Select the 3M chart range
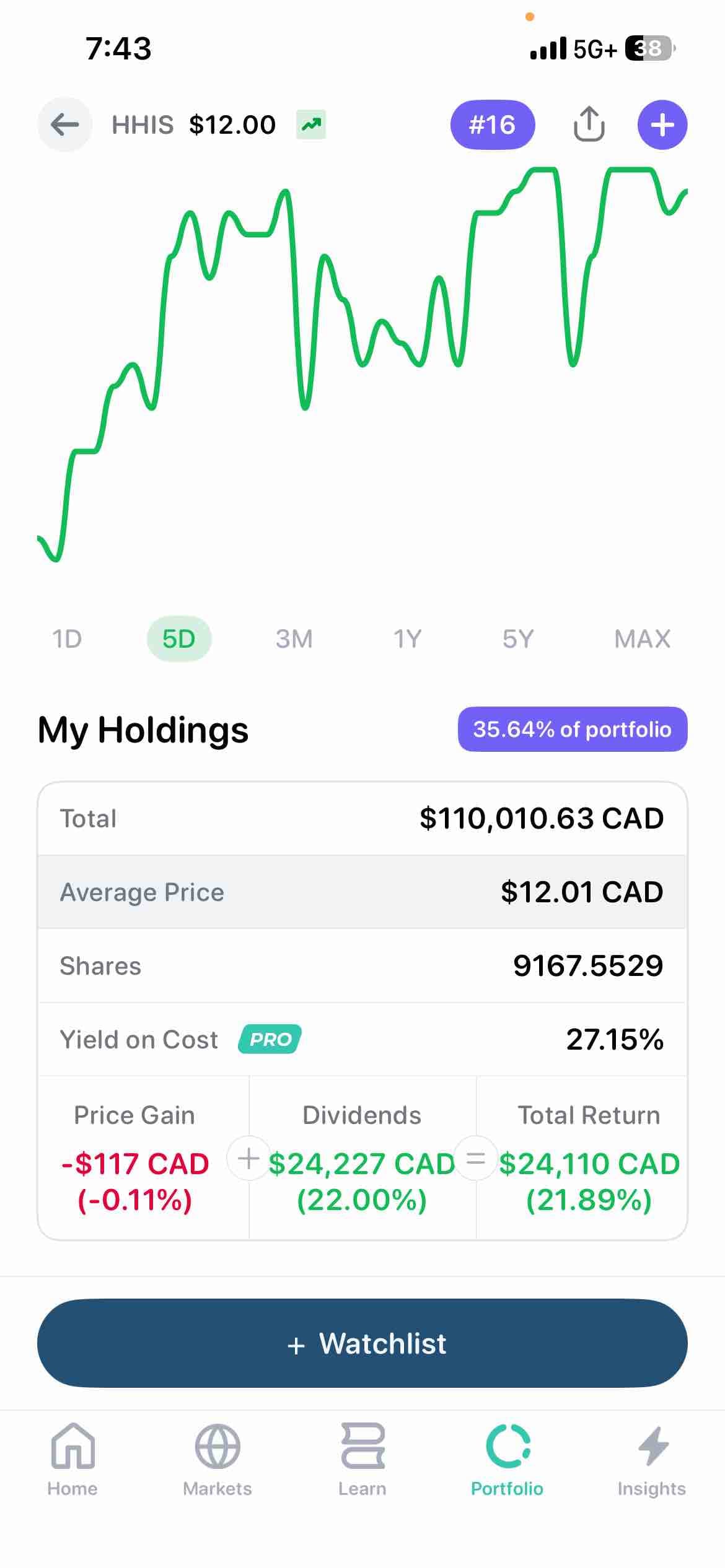Viewport: 725px width, 1568px height. [294, 638]
